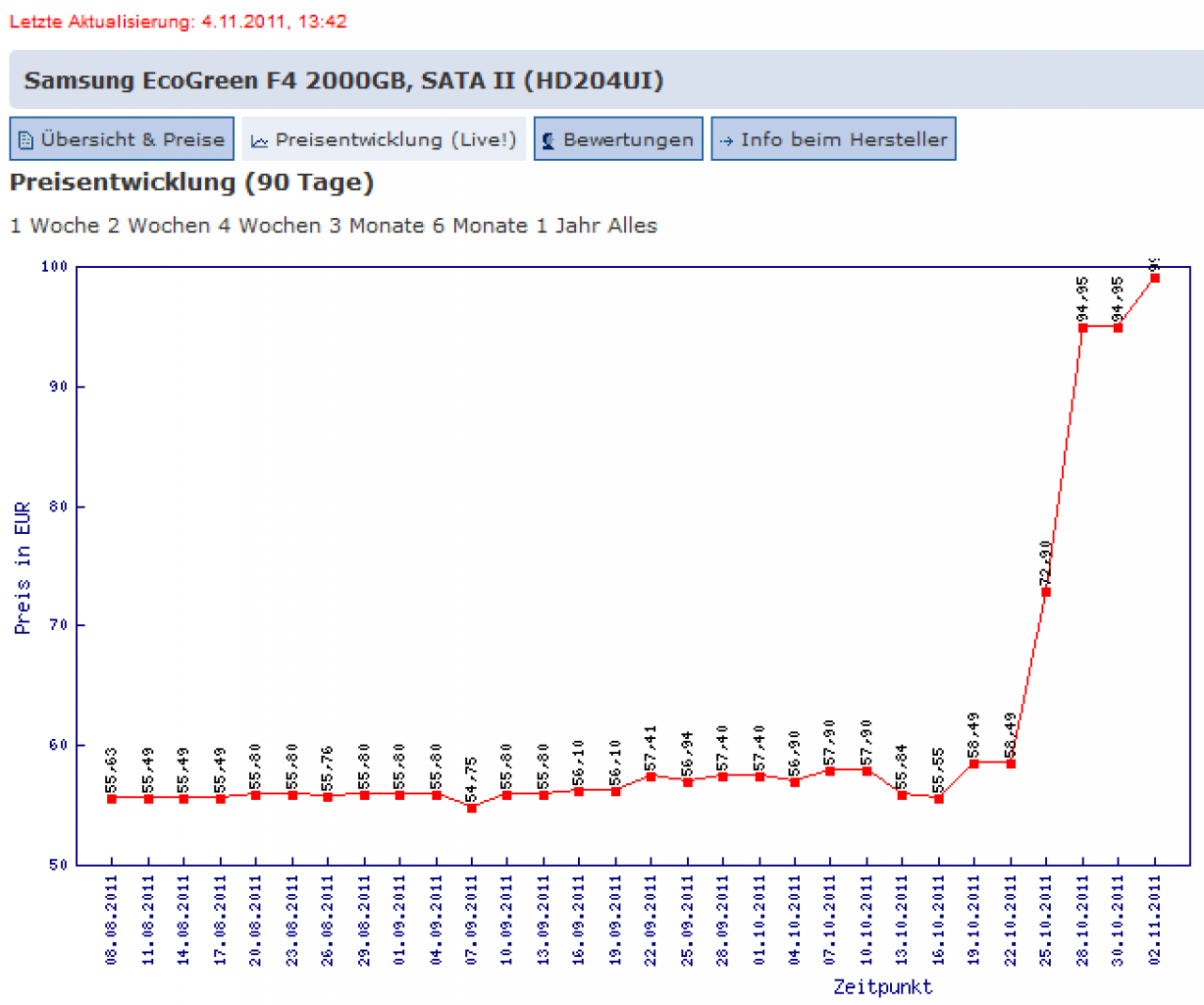Click the Letzte Aktualisierung timestamp text

178,22
